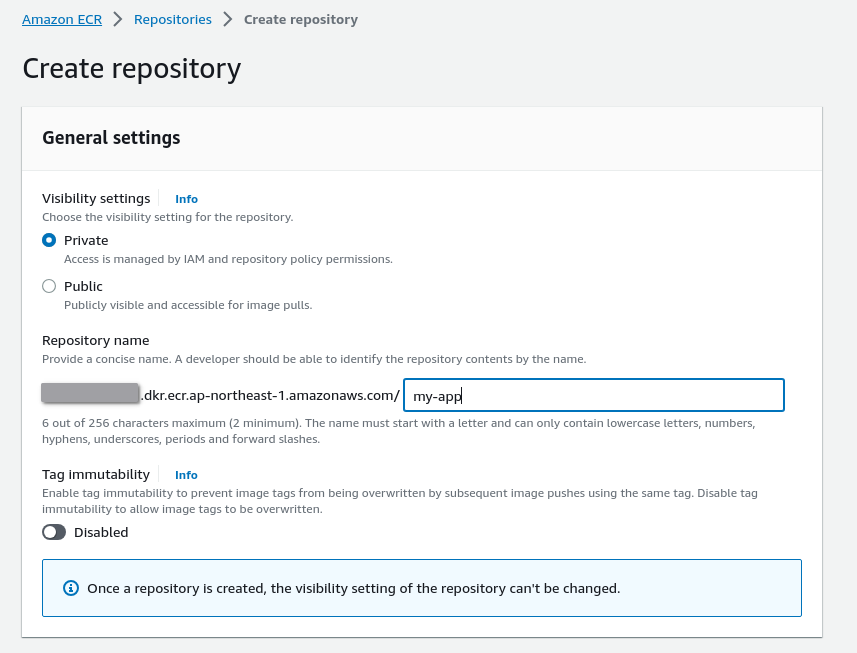857x653 pixels.
Task: Enable the Tag immutability toggle switch
Action: coord(54,533)
